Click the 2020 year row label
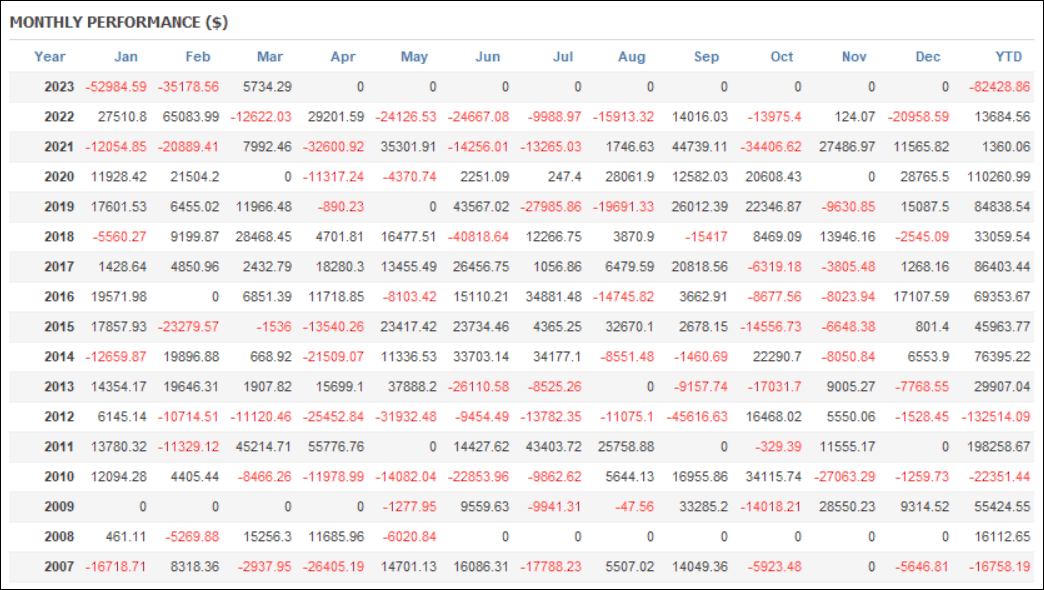 tap(59, 177)
